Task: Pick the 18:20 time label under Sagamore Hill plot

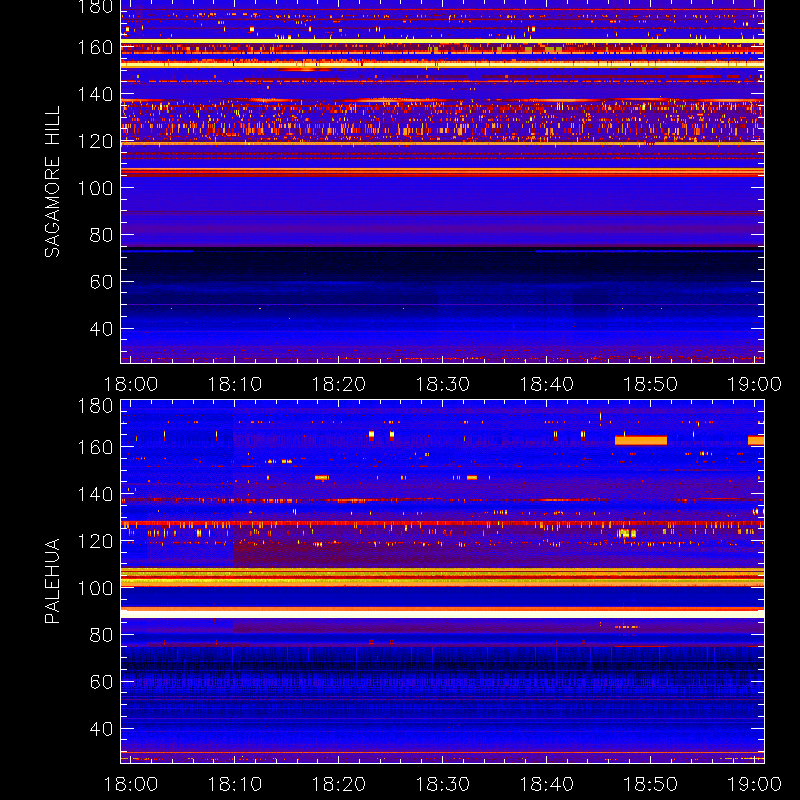Action: click(339, 384)
